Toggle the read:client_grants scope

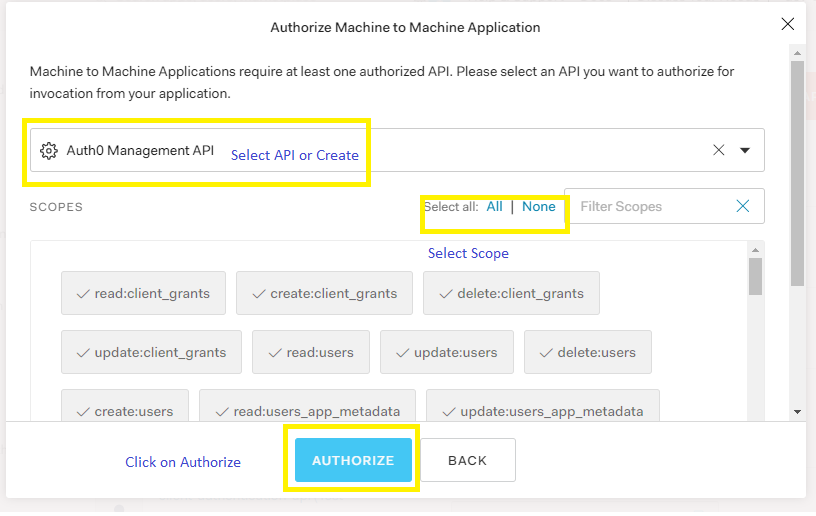click(143, 294)
